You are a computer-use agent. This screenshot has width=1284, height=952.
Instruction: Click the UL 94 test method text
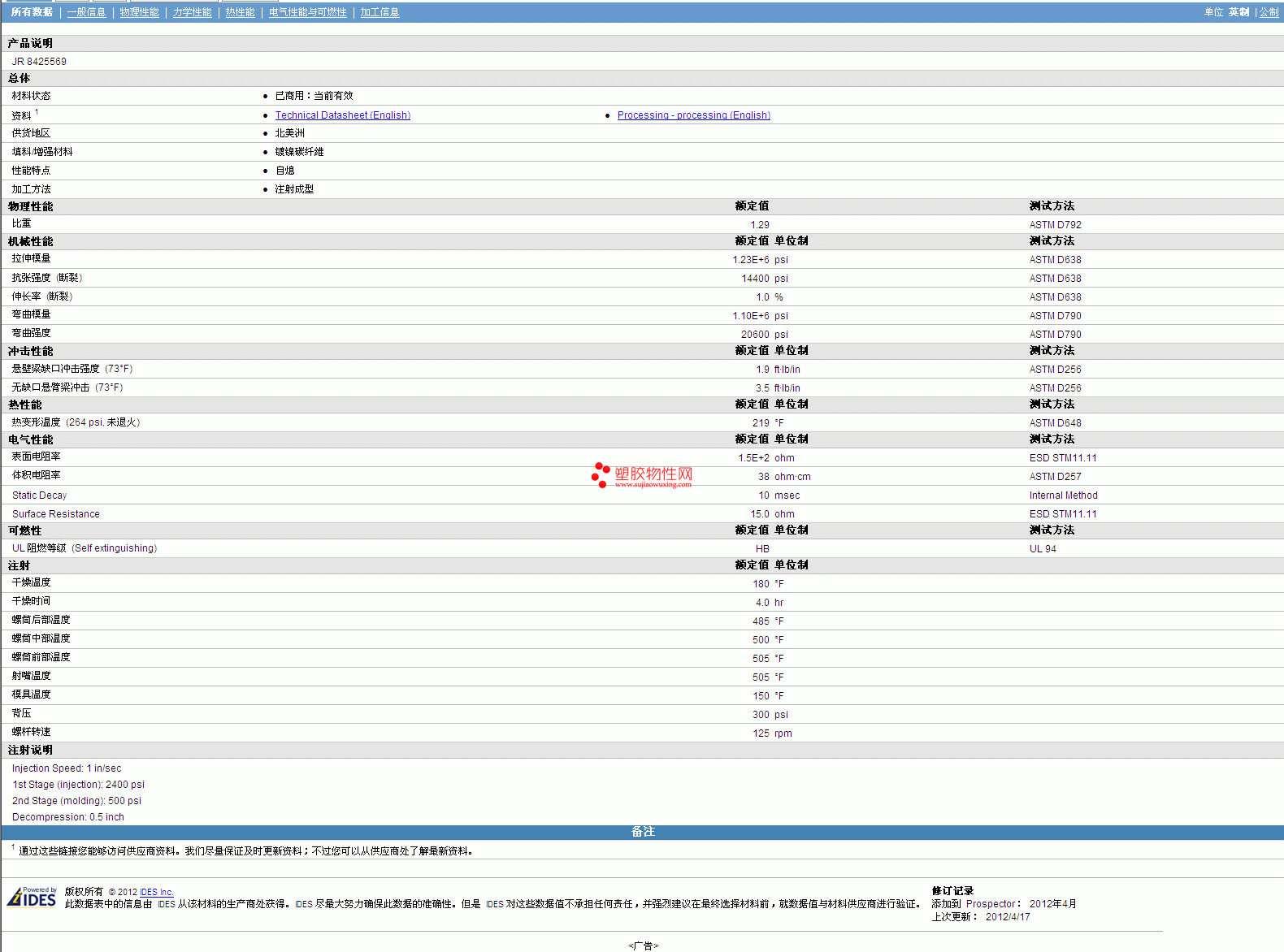coord(1043,549)
